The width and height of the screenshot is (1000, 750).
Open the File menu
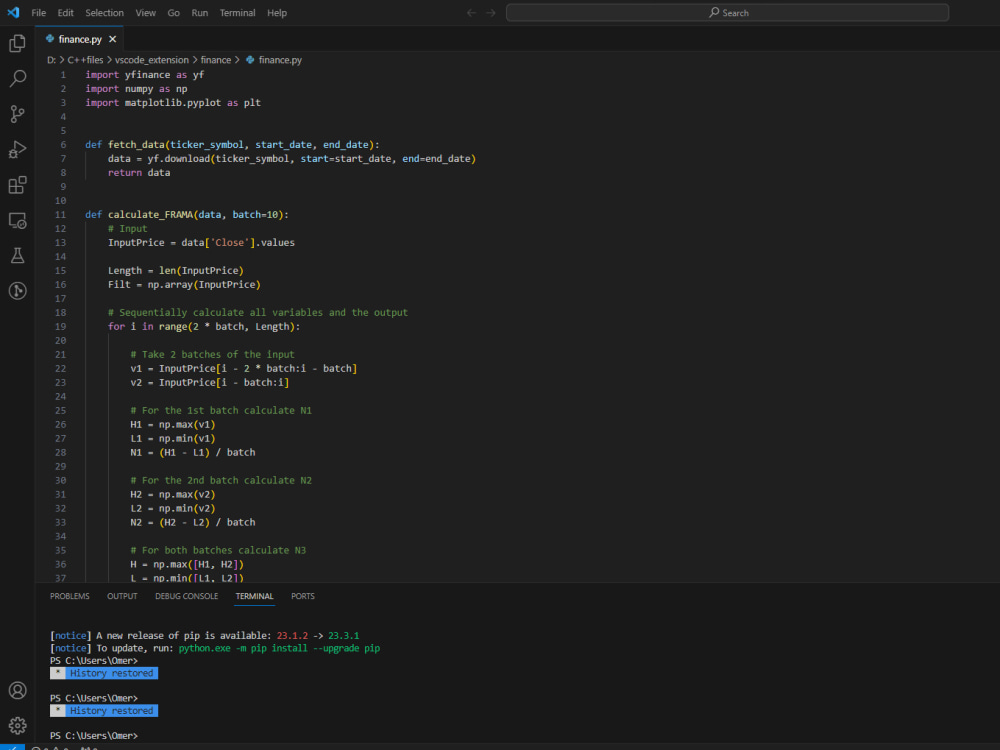coord(38,12)
